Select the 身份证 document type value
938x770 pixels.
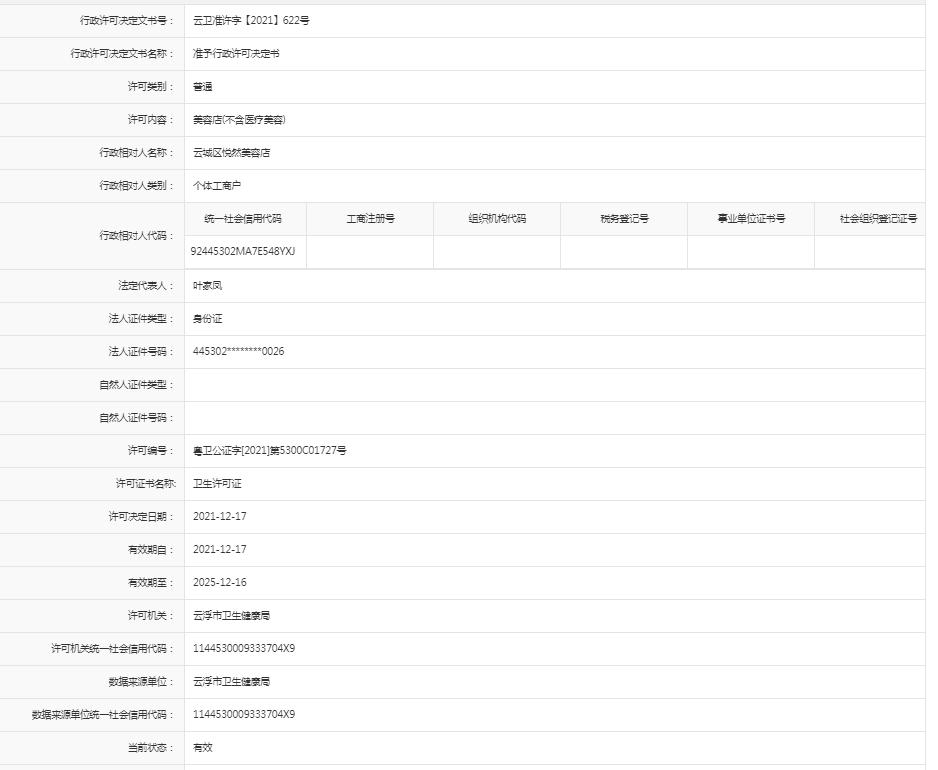tap(207, 318)
